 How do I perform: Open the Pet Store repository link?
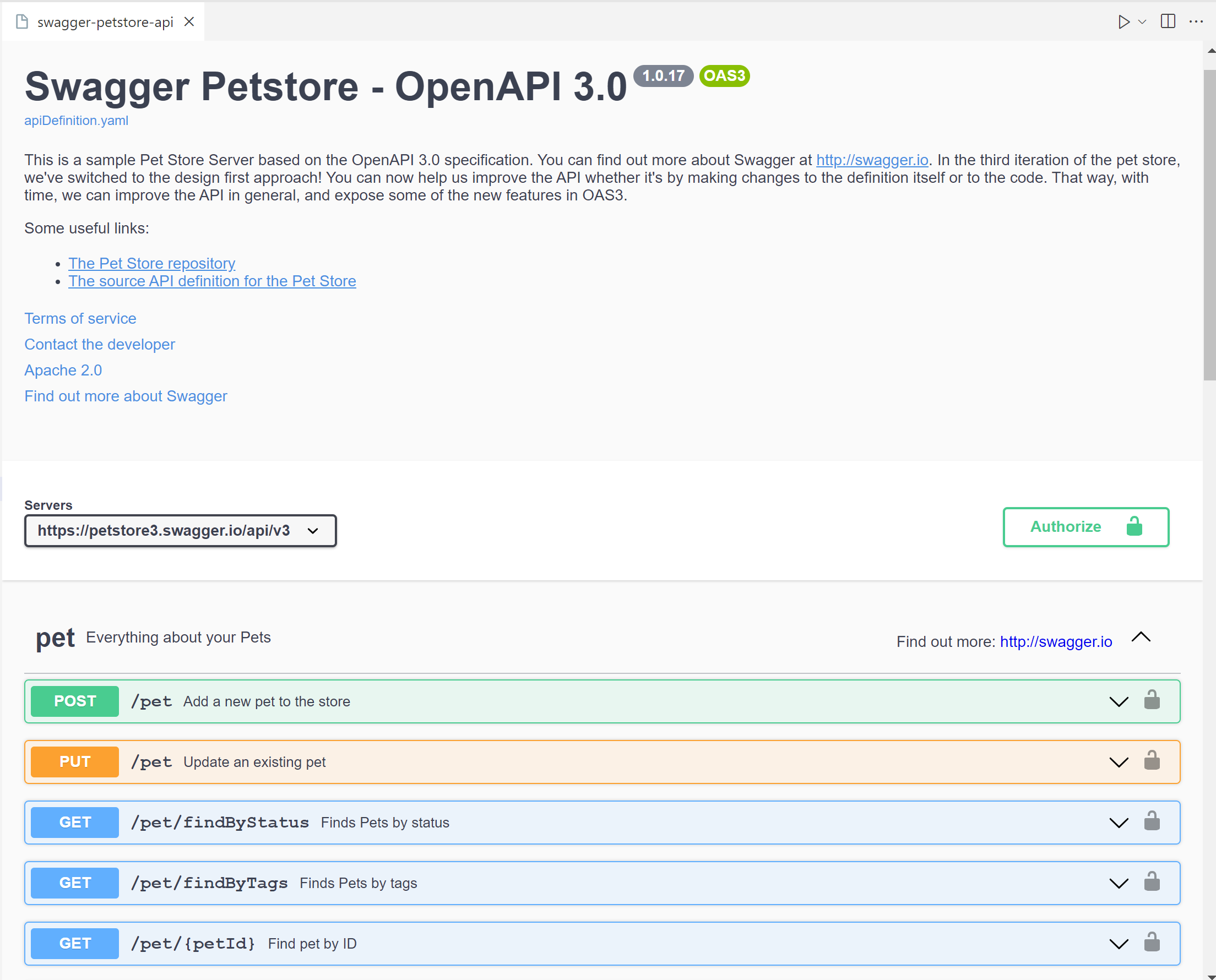click(x=151, y=263)
